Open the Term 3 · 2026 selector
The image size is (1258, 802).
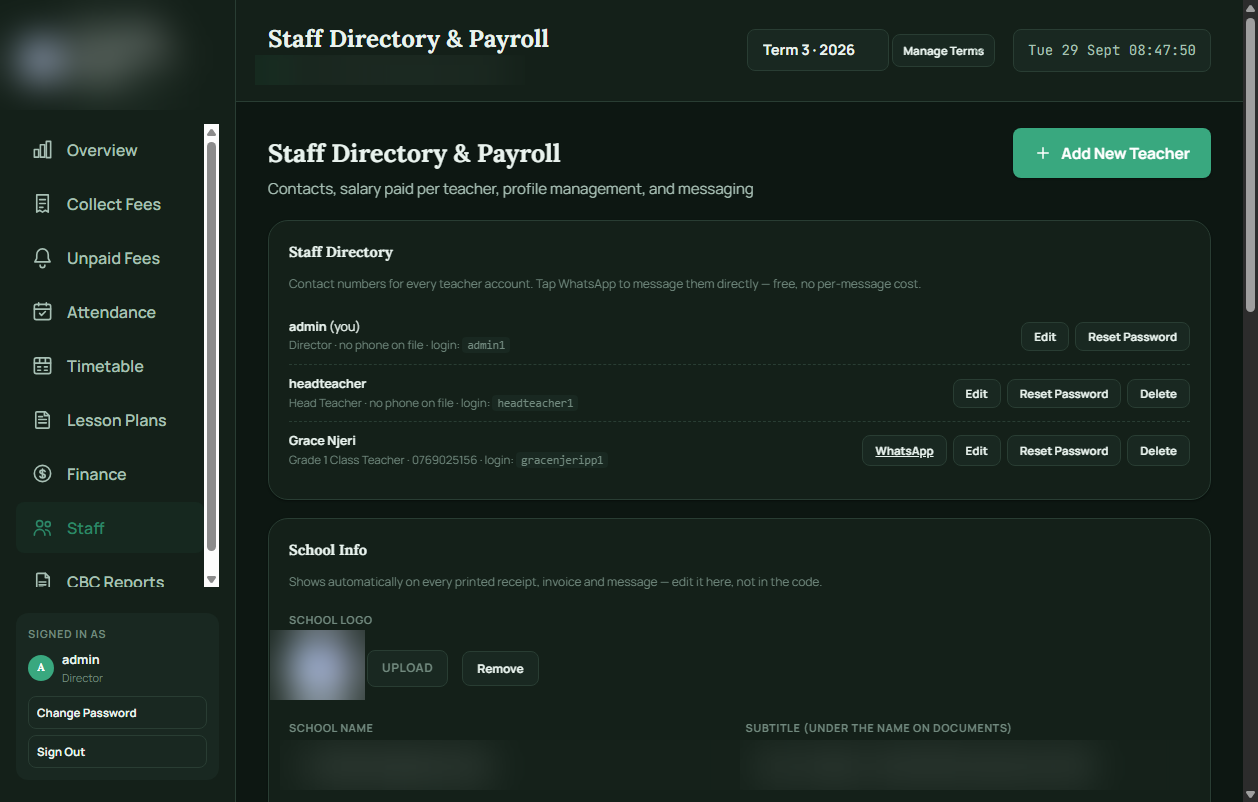(817, 50)
